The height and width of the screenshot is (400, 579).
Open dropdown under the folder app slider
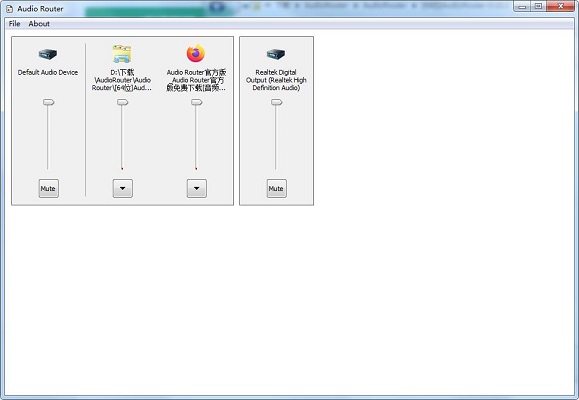coord(123,188)
